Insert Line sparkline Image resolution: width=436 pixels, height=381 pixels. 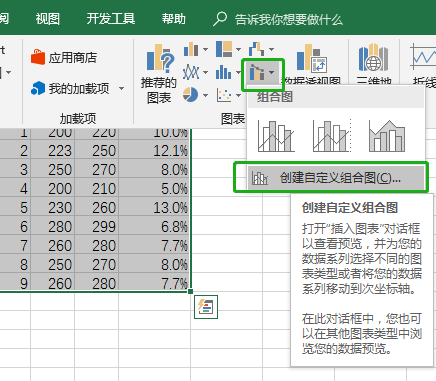[x=423, y=63]
